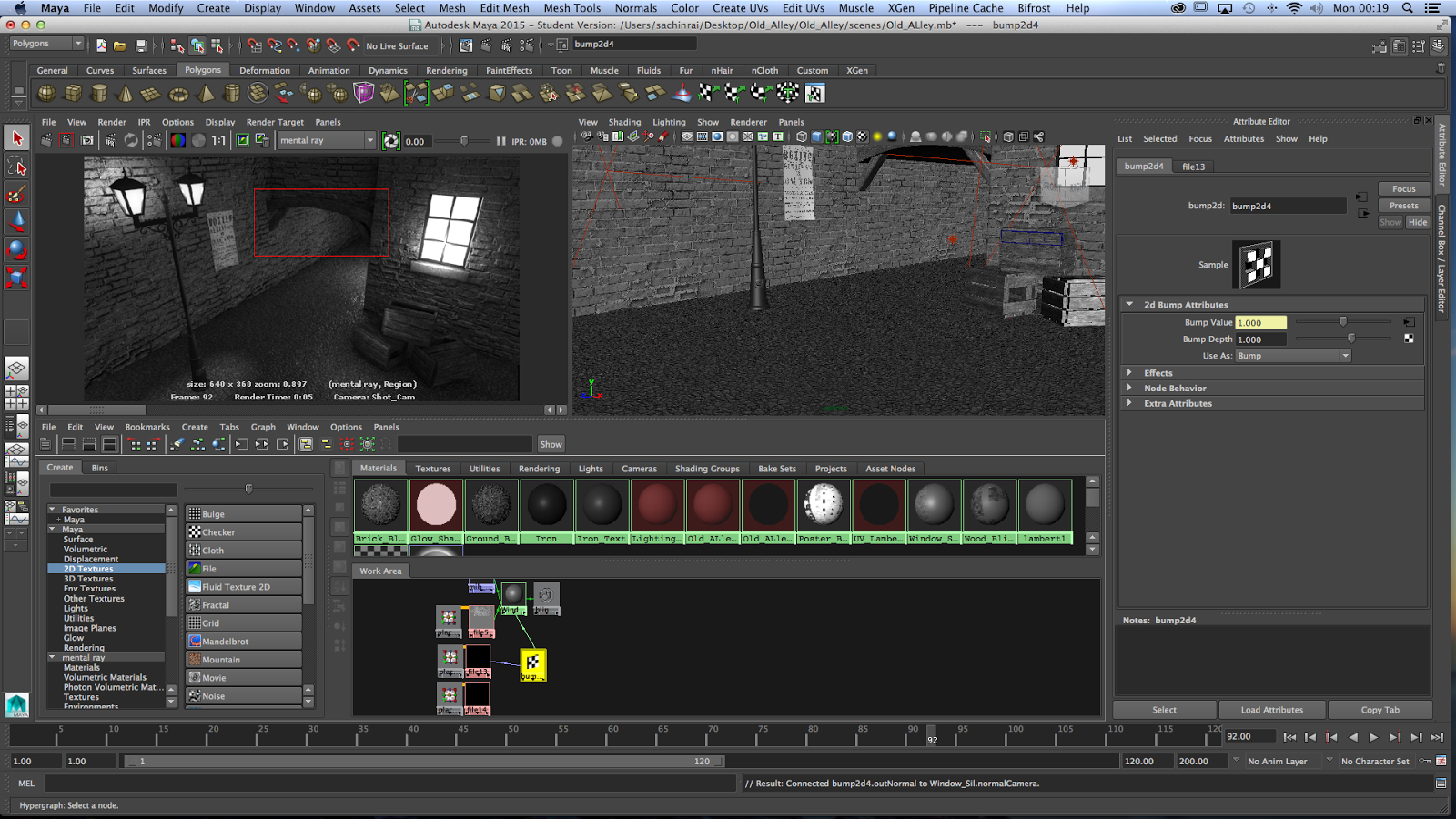Collapse the mental ray tree category

(x=53, y=657)
